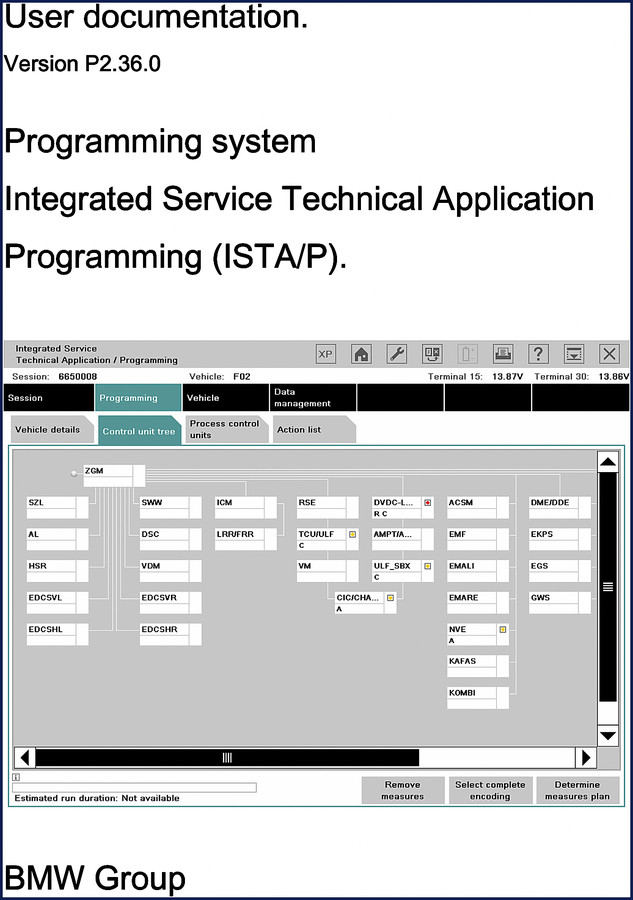Click Select complete encoding button
633x900 pixels.
pos(491,790)
